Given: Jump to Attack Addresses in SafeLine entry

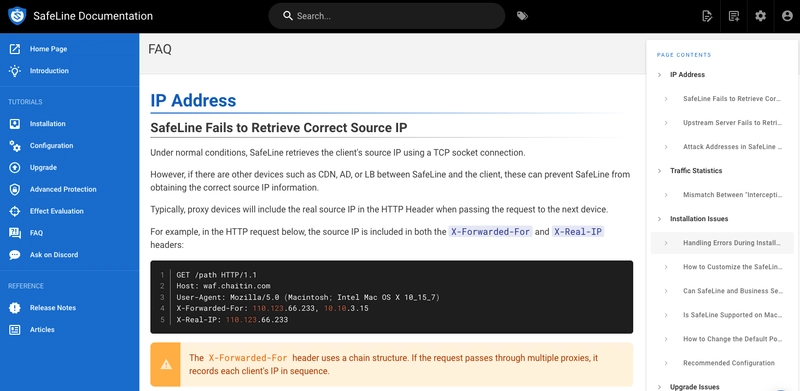Looking at the screenshot, I should (x=732, y=147).
